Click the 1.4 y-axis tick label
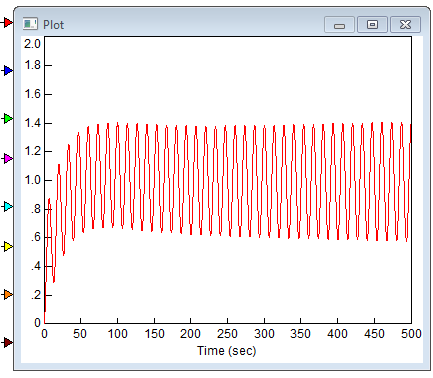Screen dimensions: 433x378 (x=33, y=123)
